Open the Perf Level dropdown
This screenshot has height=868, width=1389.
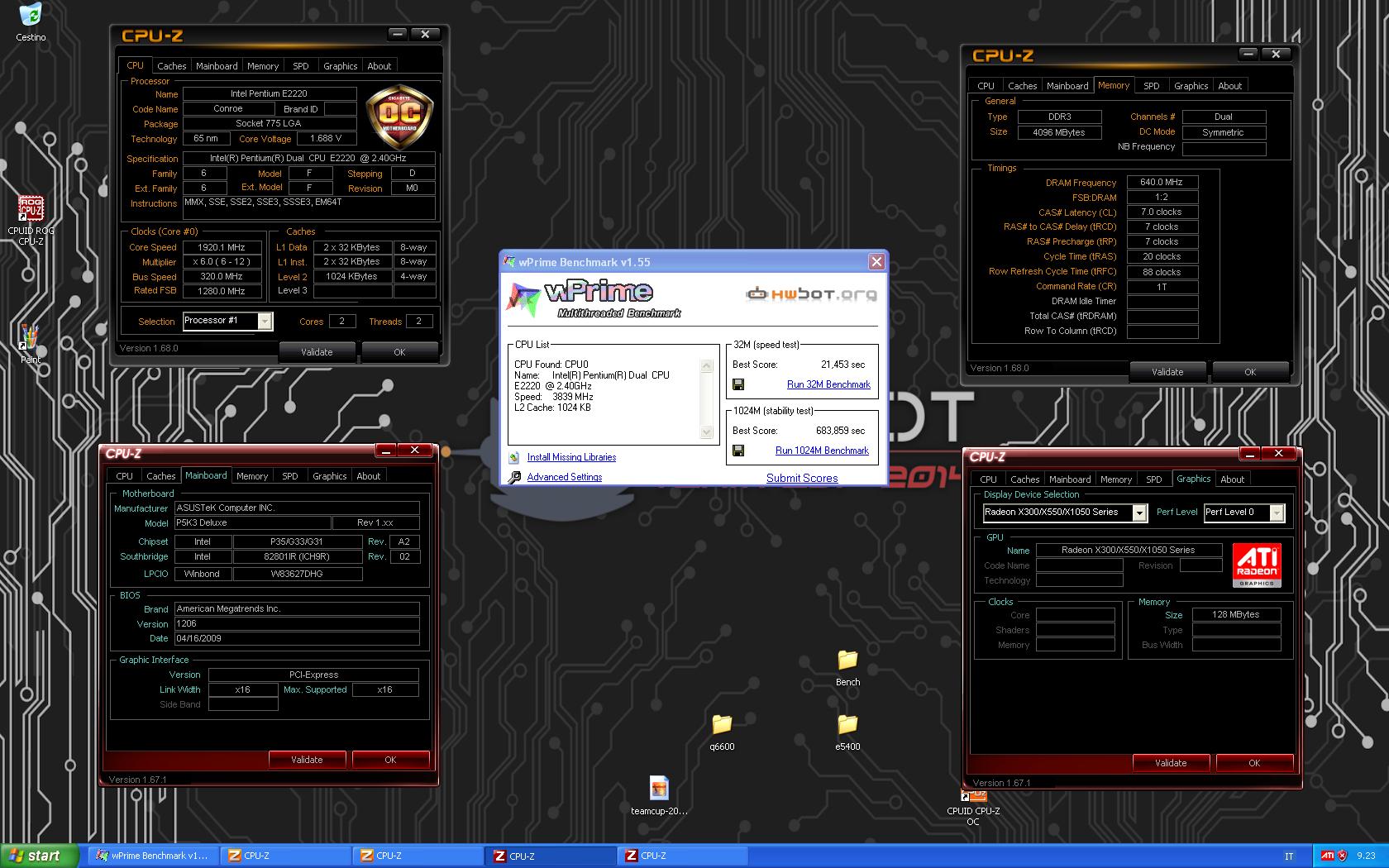(x=1277, y=513)
